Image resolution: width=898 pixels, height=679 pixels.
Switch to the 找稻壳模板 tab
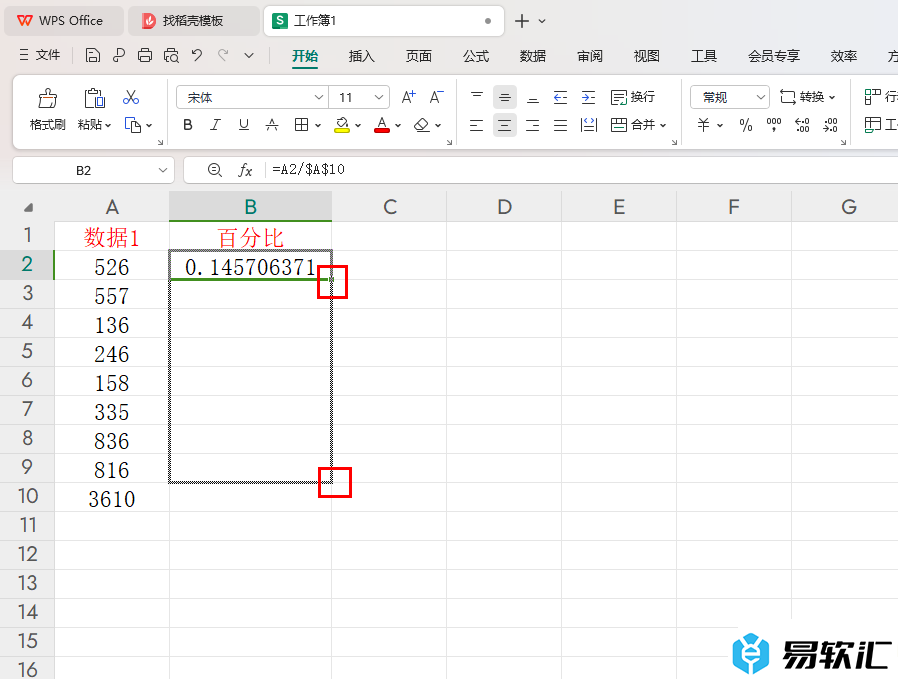point(192,21)
